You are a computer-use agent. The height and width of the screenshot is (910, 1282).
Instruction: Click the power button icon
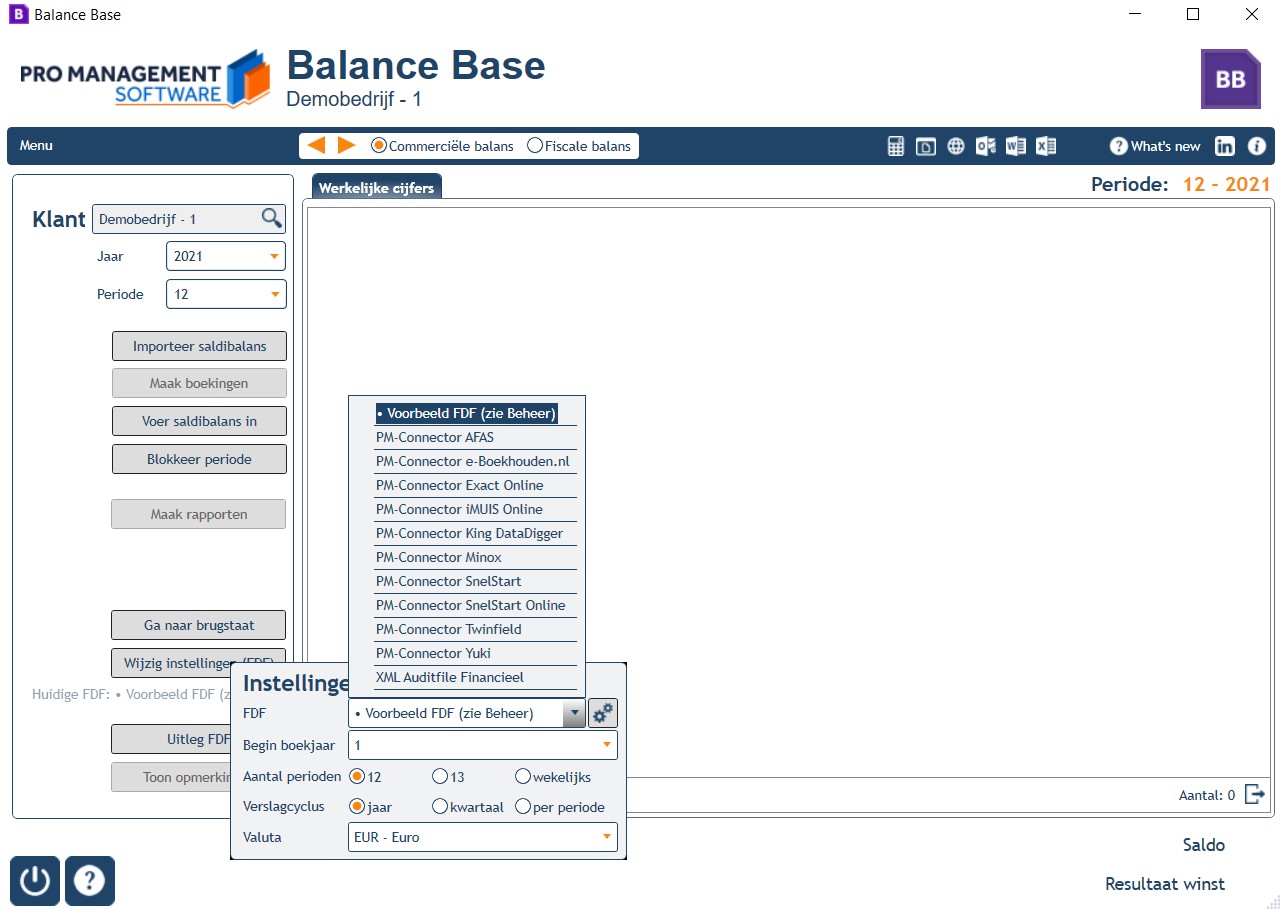point(35,881)
